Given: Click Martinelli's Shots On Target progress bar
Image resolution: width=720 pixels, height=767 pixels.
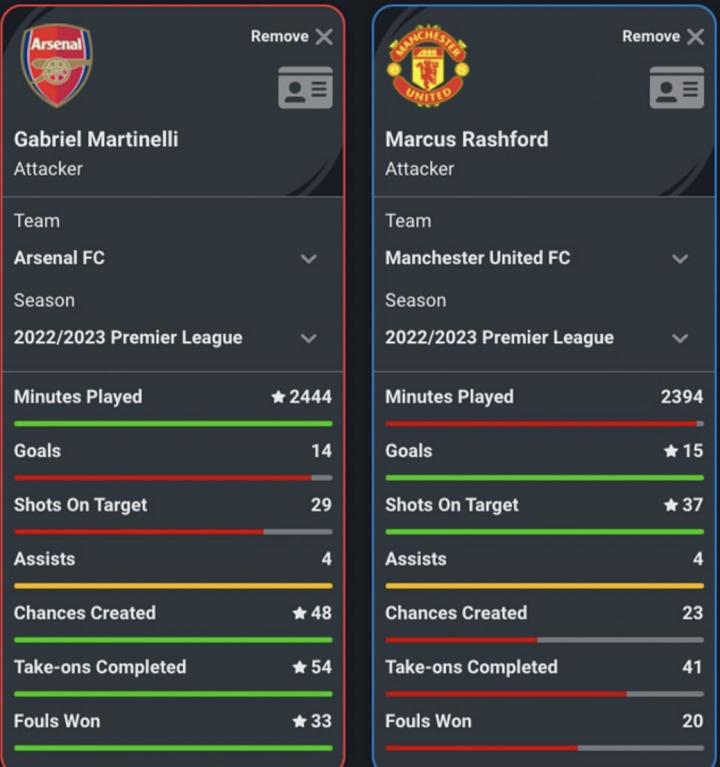Looking at the screenshot, I should 173,532.
